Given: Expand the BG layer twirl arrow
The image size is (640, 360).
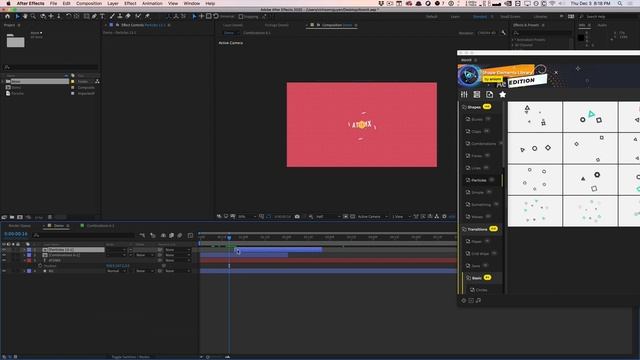Looking at the screenshot, I should click(24, 271).
